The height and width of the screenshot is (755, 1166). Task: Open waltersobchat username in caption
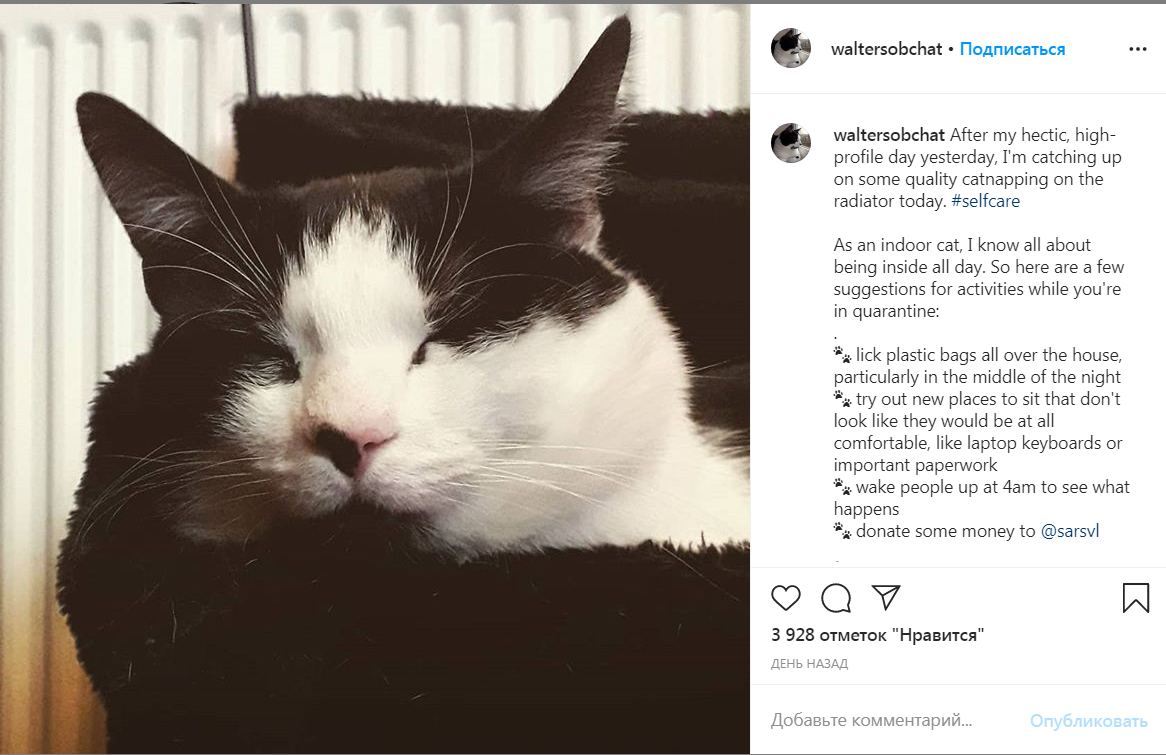[x=889, y=135]
